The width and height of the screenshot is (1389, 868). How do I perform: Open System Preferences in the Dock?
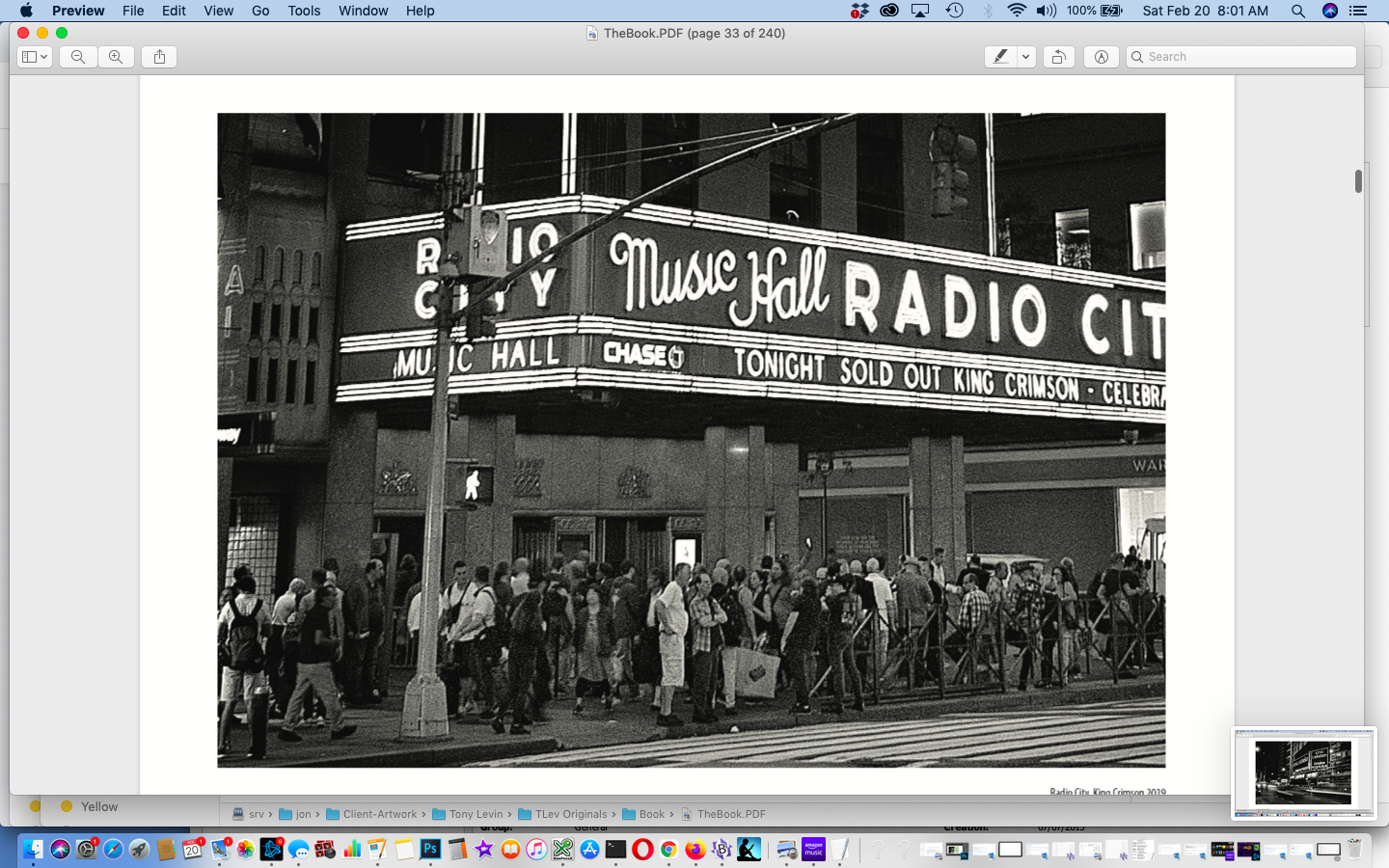coord(87,849)
